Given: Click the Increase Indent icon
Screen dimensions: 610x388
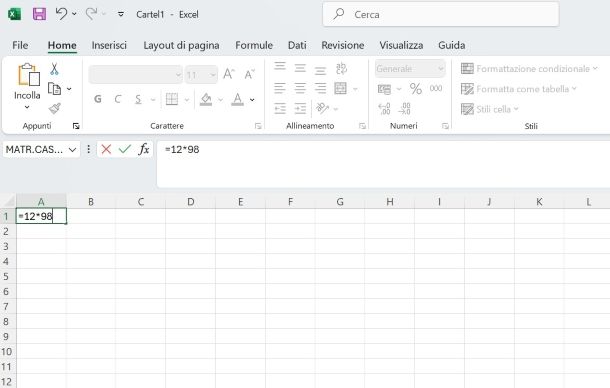Looking at the screenshot, I should [300, 109].
